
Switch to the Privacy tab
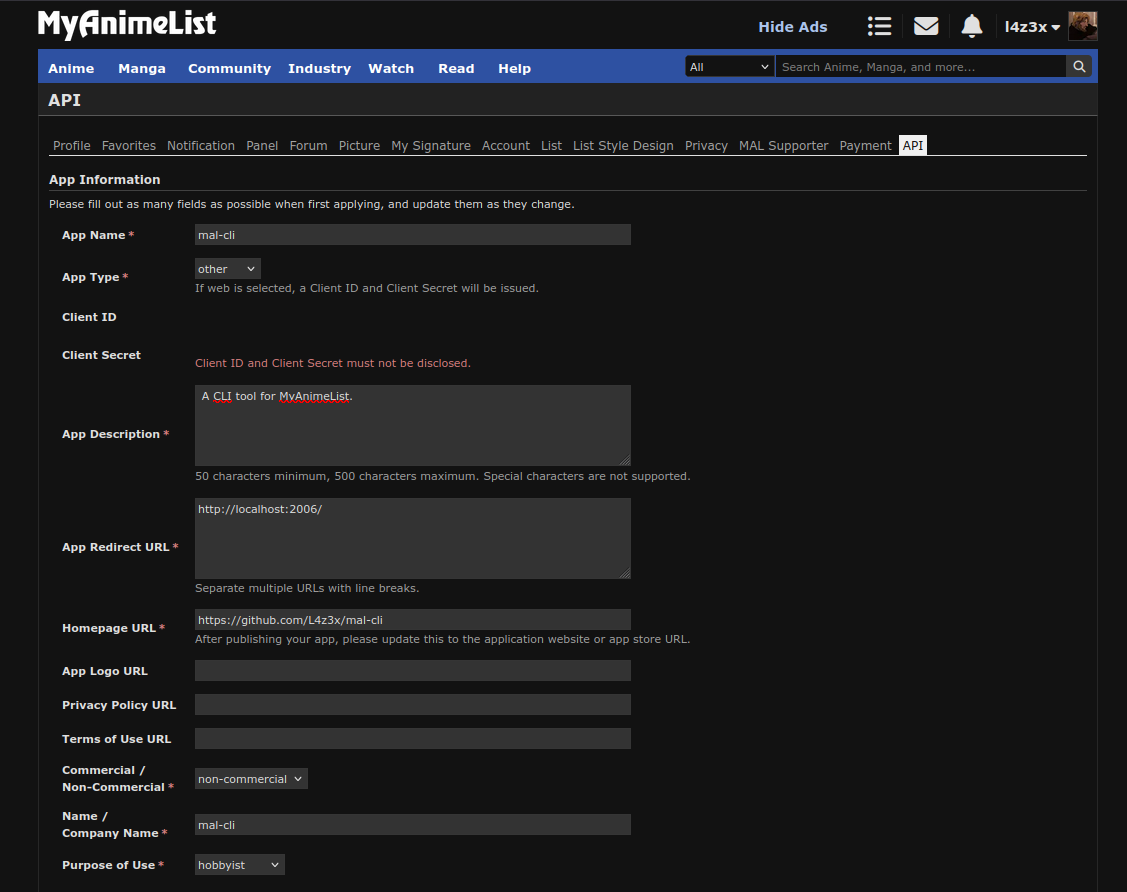pos(706,146)
